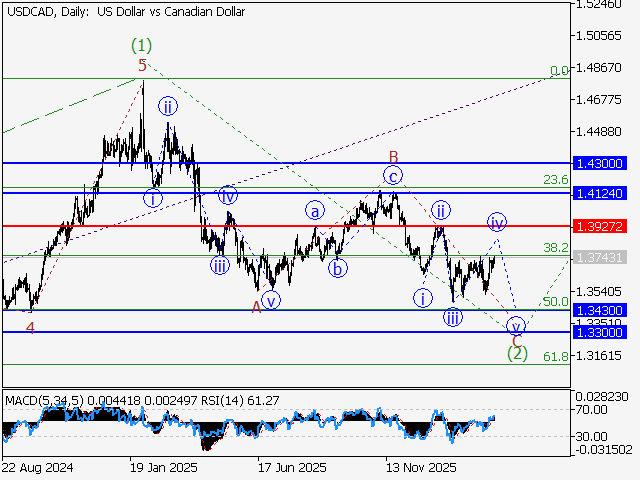
Task: Select the 13 Nov 2025 date label
Action: [421, 467]
